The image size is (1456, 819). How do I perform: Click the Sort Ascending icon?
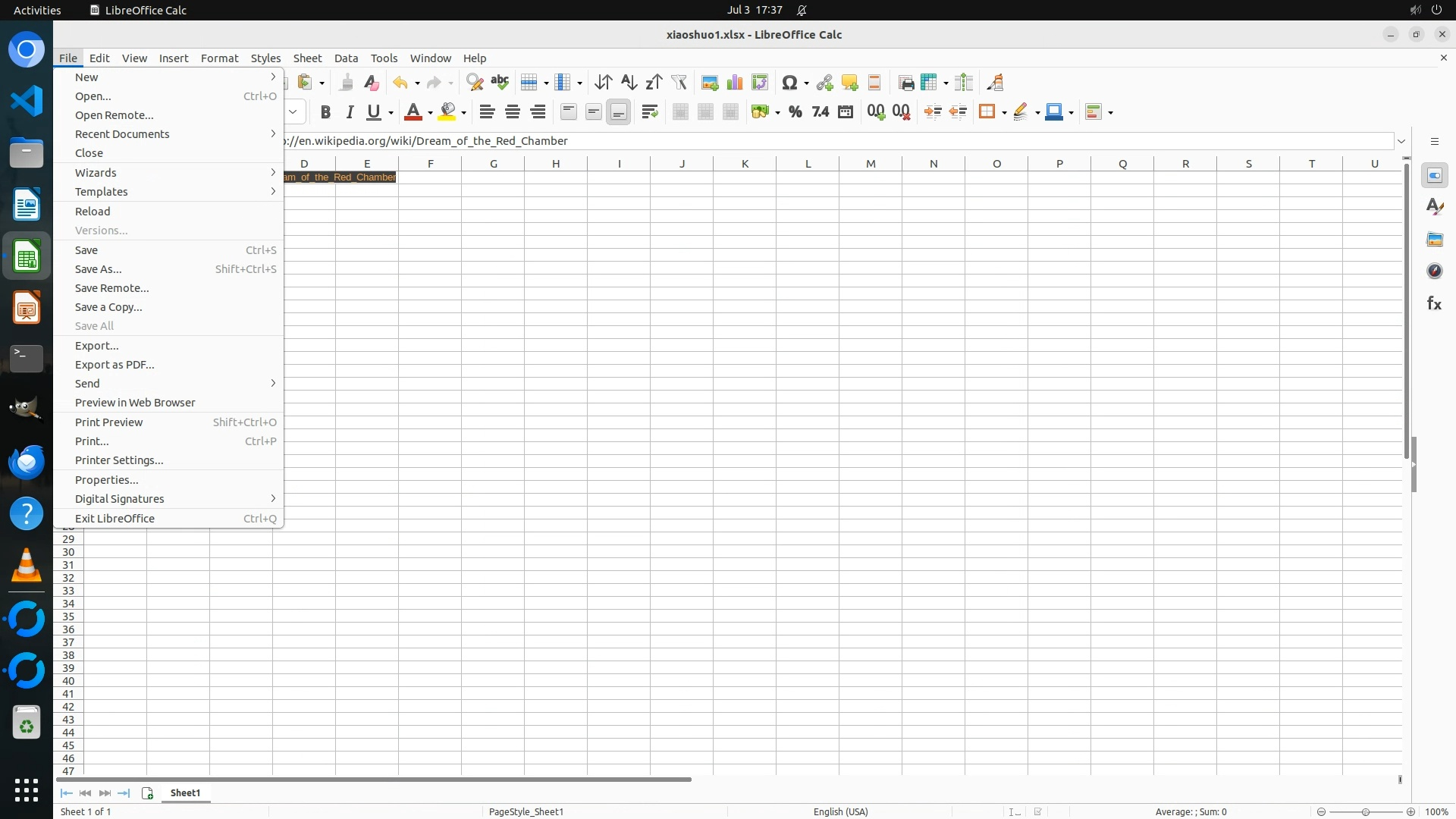(x=629, y=83)
